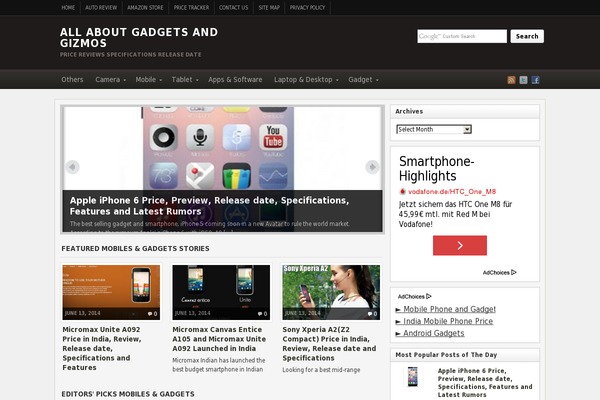Image resolution: width=600 pixels, height=400 pixels.
Task: Click the phone thumbnail in Most Popular Posts
Action: click(412, 377)
